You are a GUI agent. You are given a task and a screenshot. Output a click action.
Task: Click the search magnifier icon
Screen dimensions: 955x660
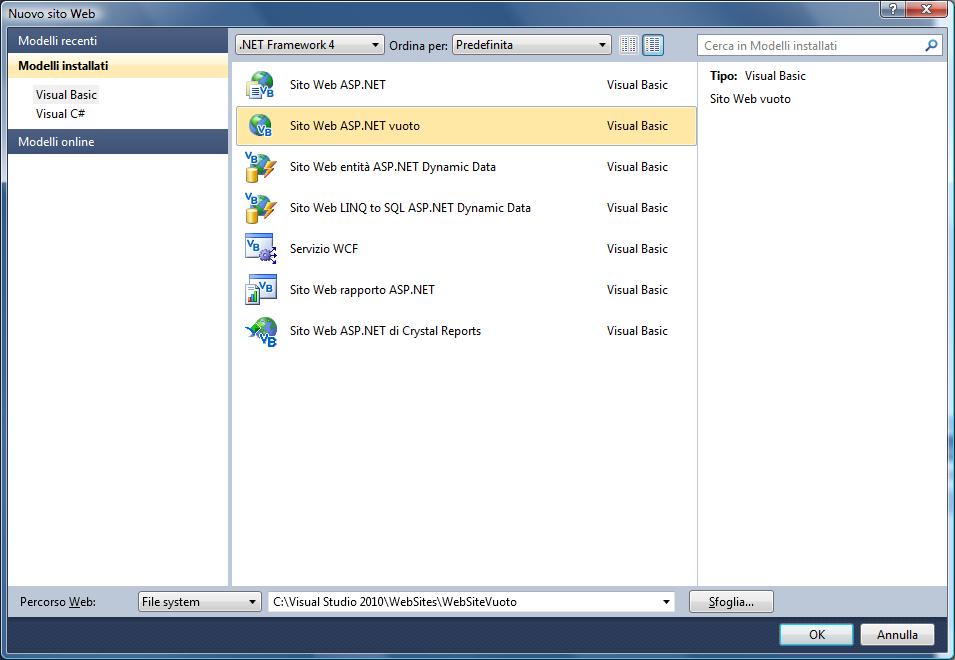coord(931,46)
